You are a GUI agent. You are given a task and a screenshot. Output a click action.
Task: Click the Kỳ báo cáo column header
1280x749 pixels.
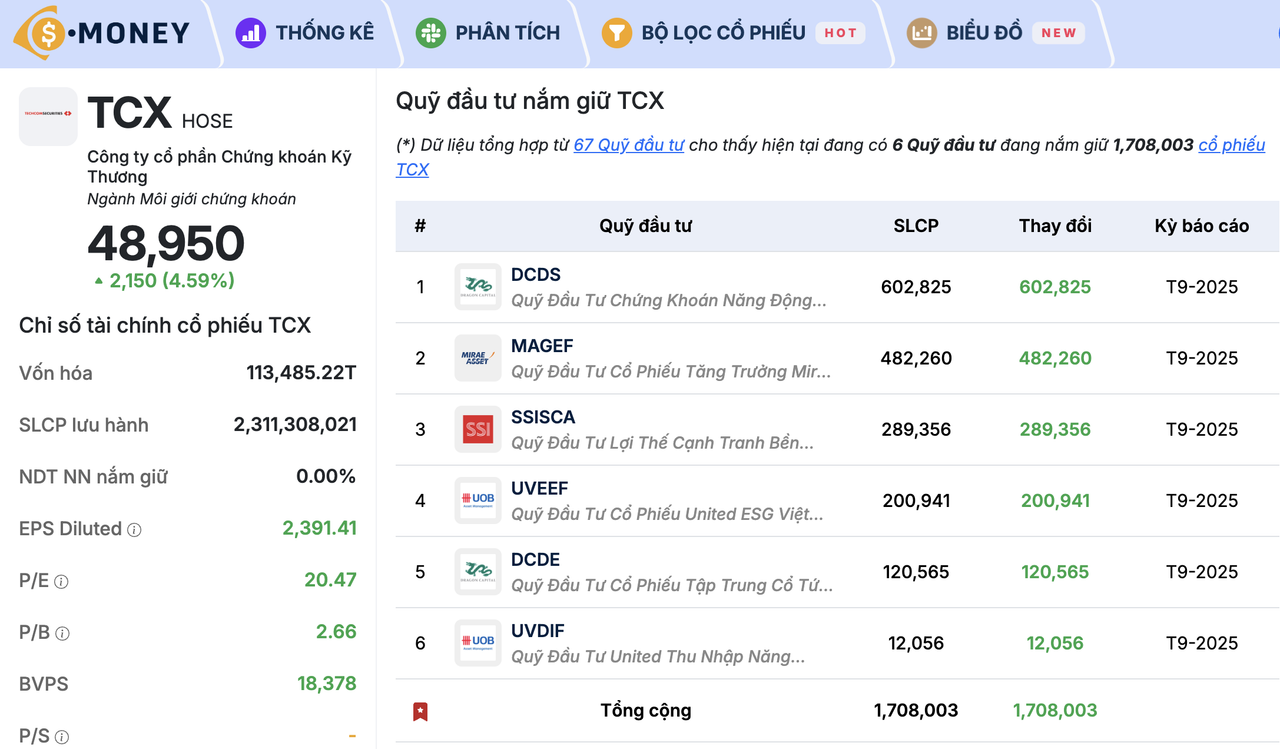(x=1202, y=226)
